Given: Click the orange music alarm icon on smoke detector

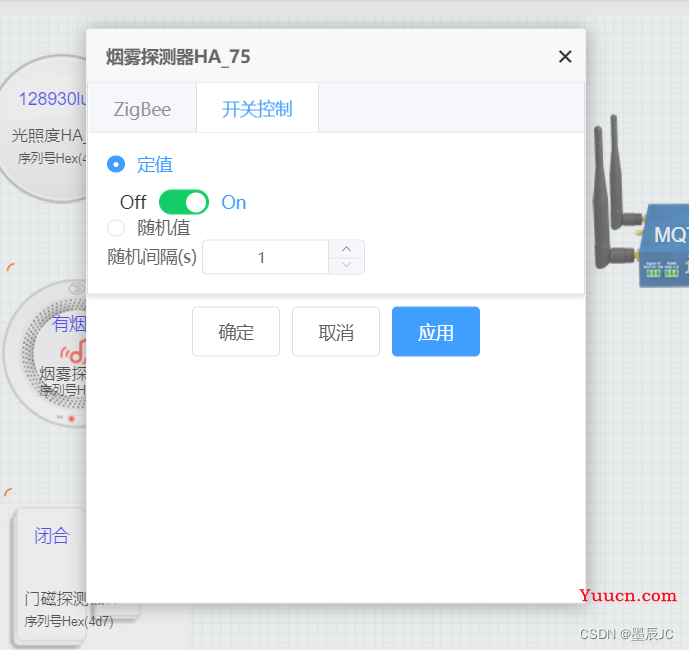Looking at the screenshot, I should tap(73, 351).
